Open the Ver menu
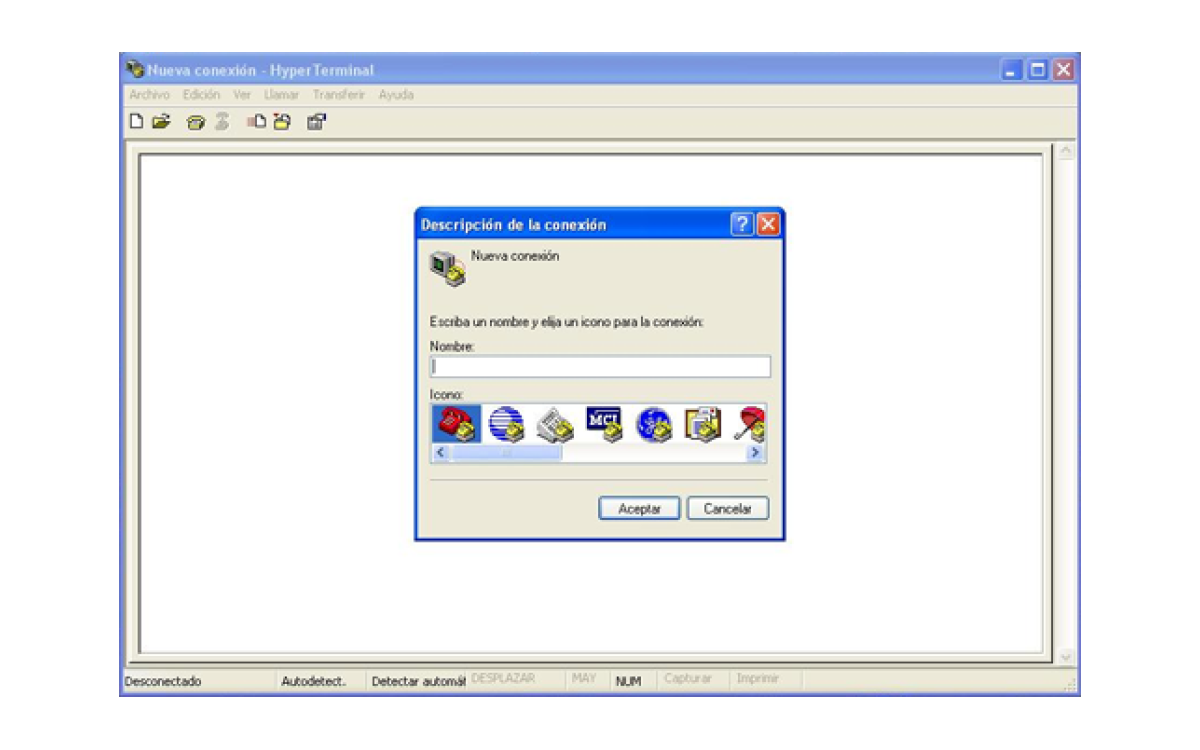 242,95
